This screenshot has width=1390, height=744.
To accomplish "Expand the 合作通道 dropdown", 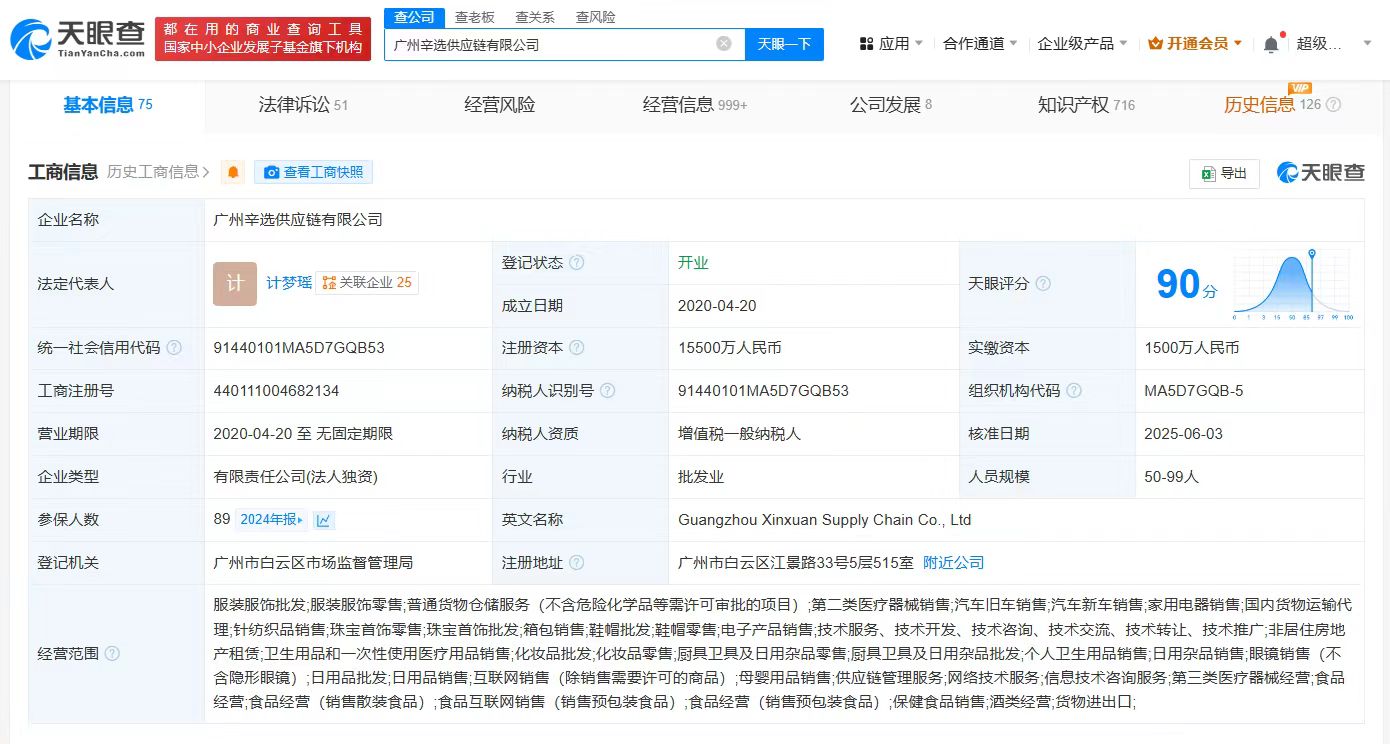I will (981, 44).
